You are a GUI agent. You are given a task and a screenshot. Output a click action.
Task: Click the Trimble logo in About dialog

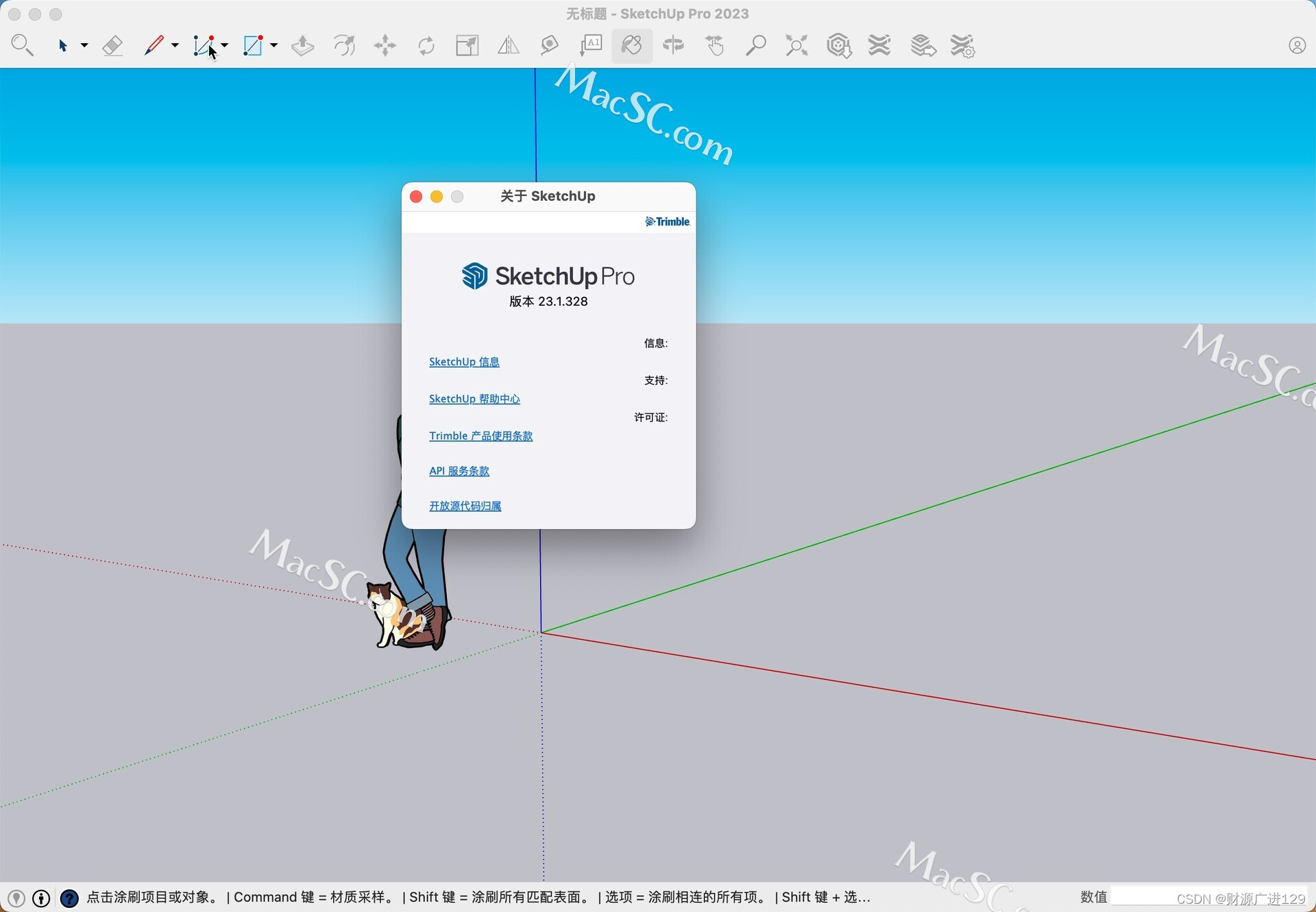point(668,221)
